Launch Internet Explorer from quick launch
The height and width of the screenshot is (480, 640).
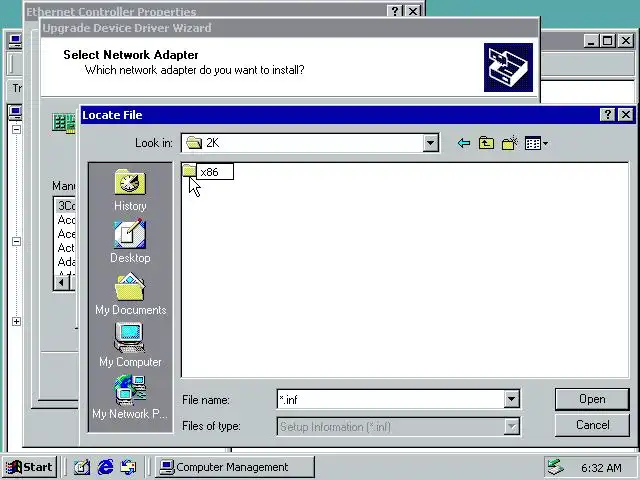coord(106,467)
